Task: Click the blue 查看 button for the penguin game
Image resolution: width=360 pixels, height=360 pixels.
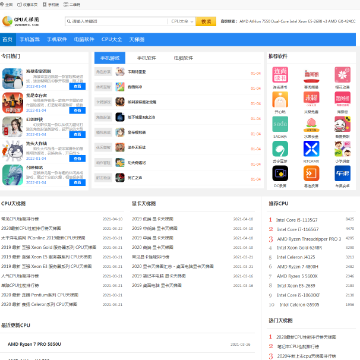Action: [77, 86]
